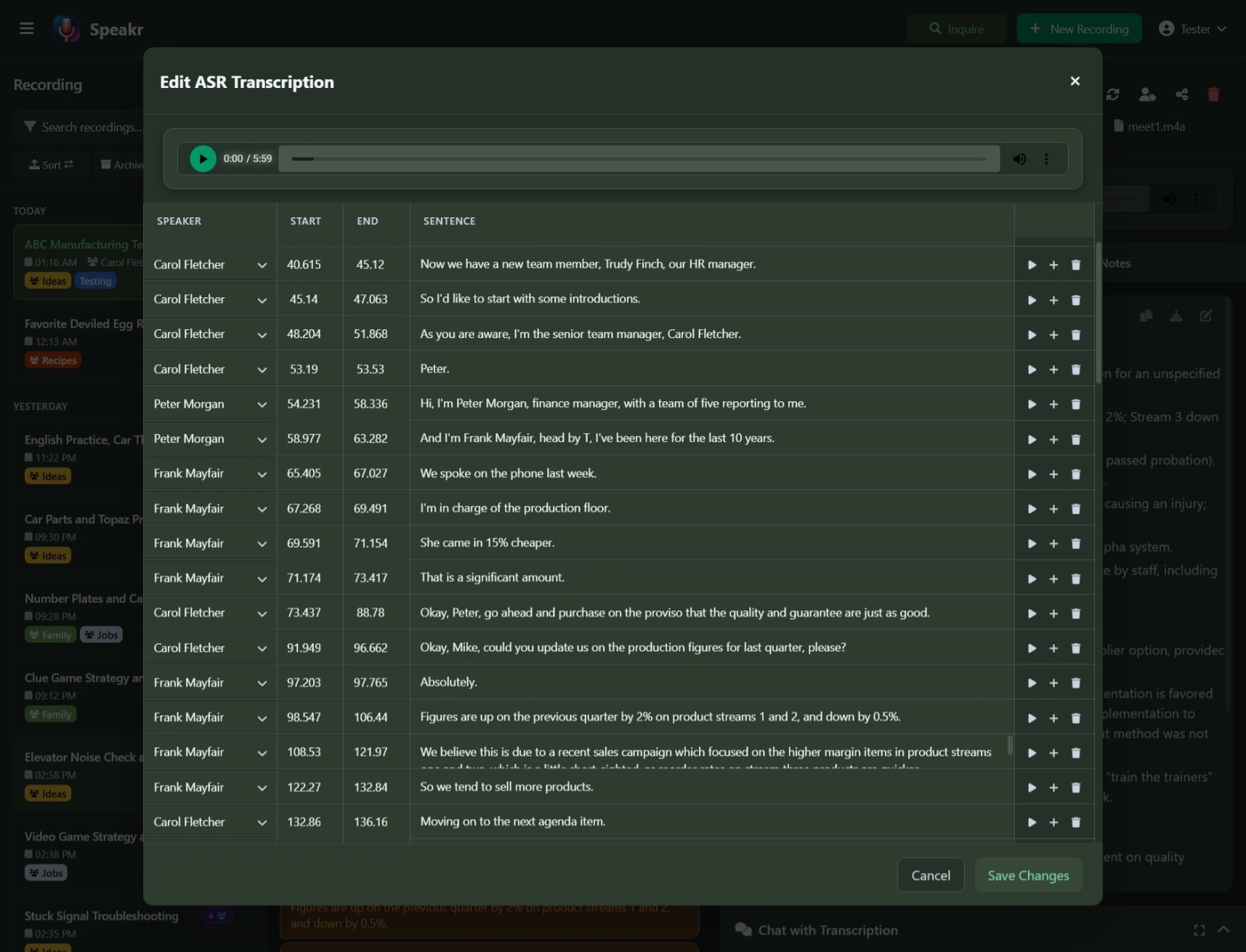Open the hamburger navigation menu

pyautogui.click(x=27, y=28)
